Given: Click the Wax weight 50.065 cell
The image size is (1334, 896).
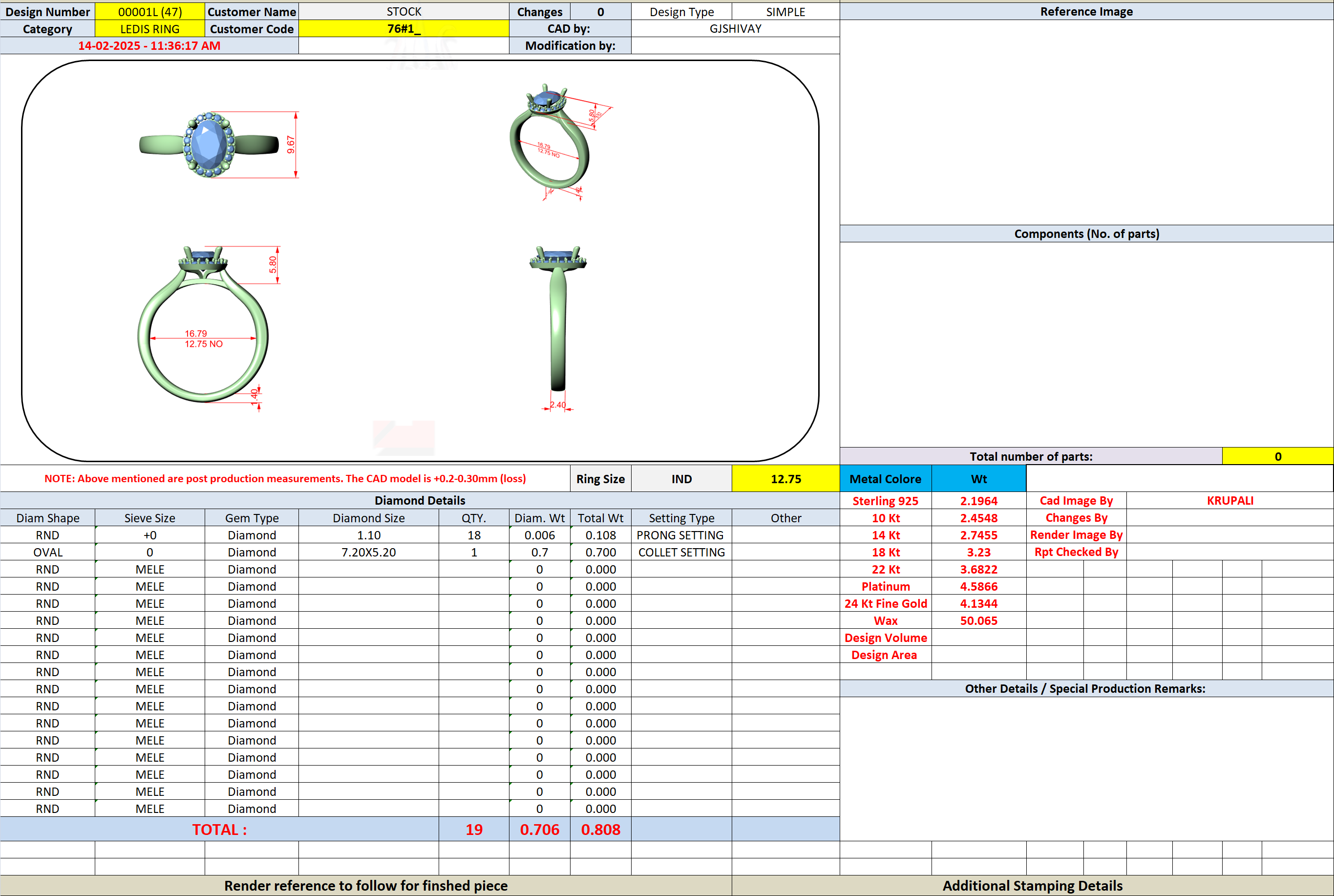Looking at the screenshot, I should coord(979,620).
